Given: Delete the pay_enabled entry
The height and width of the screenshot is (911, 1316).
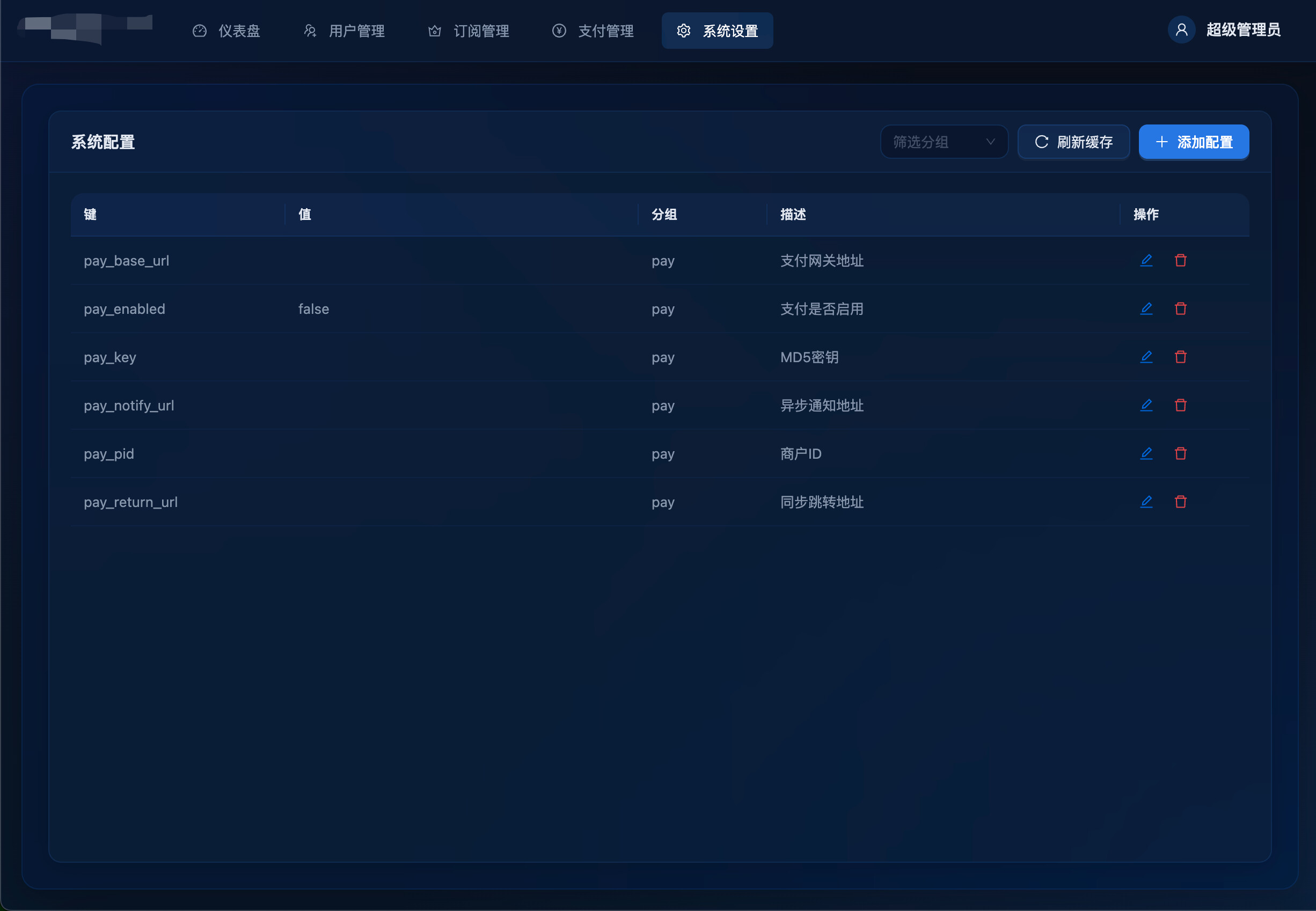Looking at the screenshot, I should tap(1181, 309).
